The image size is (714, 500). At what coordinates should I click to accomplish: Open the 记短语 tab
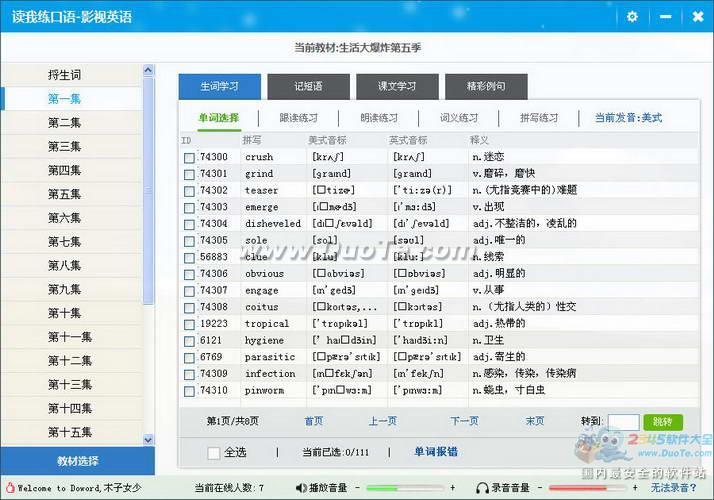pyautogui.click(x=308, y=87)
